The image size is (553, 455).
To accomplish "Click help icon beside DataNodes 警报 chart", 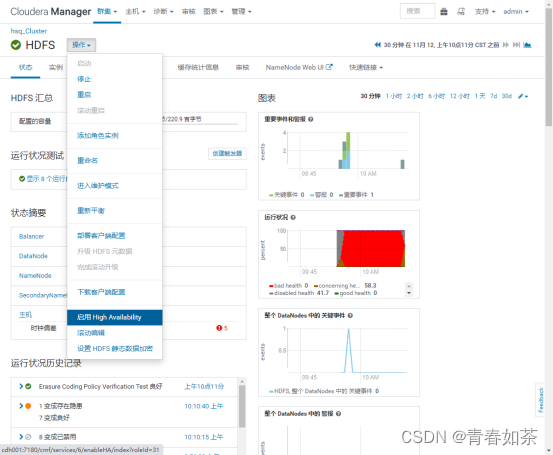I will click(x=339, y=413).
